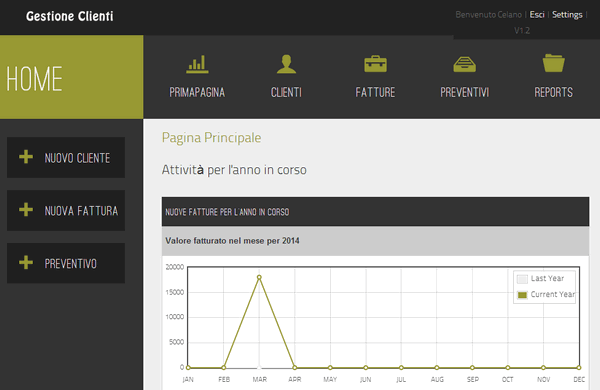This screenshot has height=390, width=600.
Task: Toggle Last Year series in chart legend
Action: tap(540, 279)
